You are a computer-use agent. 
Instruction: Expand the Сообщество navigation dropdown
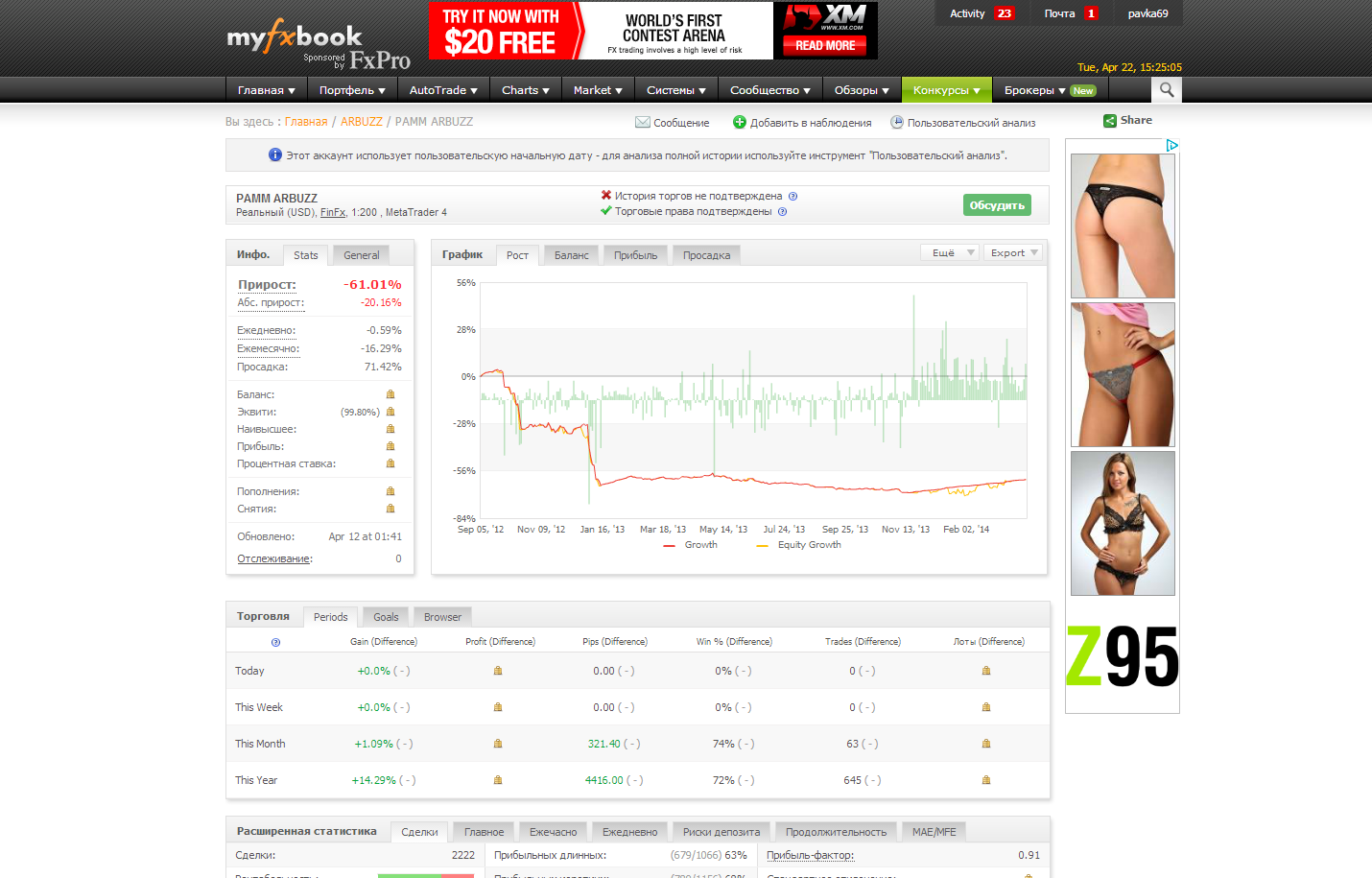pyautogui.click(x=770, y=90)
